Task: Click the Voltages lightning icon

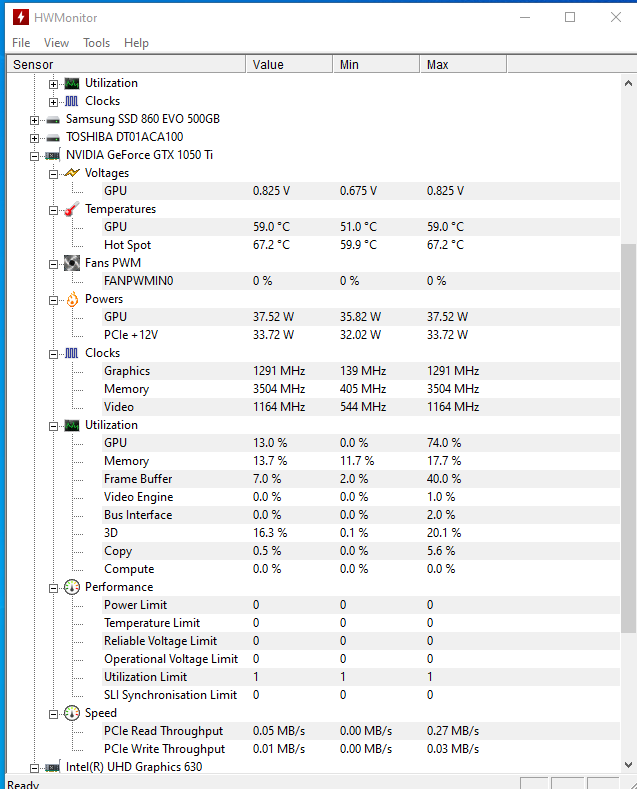Action: click(x=72, y=173)
